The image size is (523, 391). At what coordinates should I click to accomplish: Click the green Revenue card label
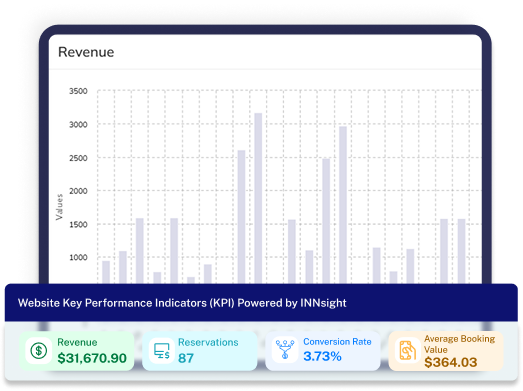(77, 342)
